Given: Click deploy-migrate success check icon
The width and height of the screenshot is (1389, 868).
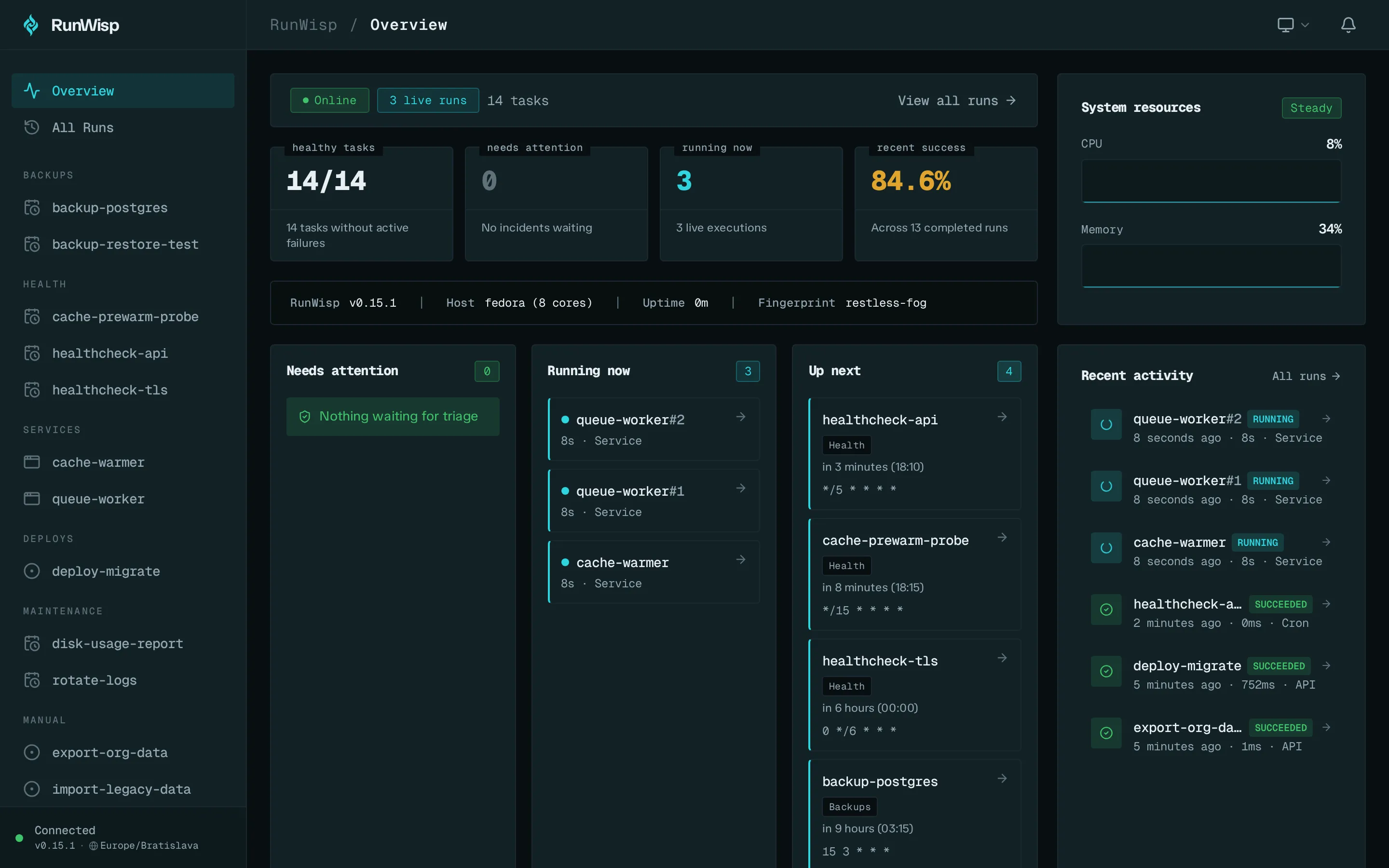Looking at the screenshot, I should click(1106, 671).
